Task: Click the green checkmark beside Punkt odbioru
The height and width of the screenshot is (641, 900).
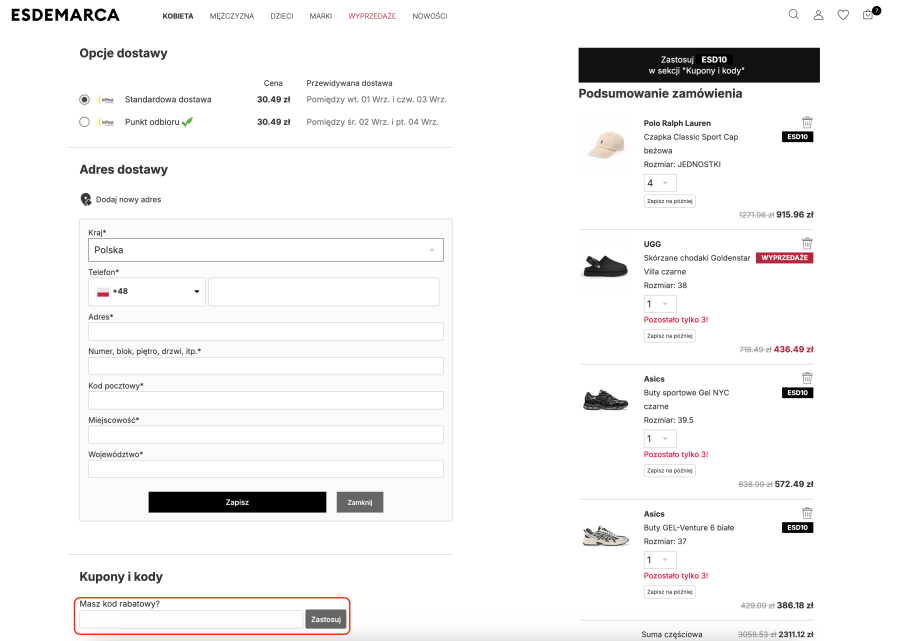Action: pos(187,122)
